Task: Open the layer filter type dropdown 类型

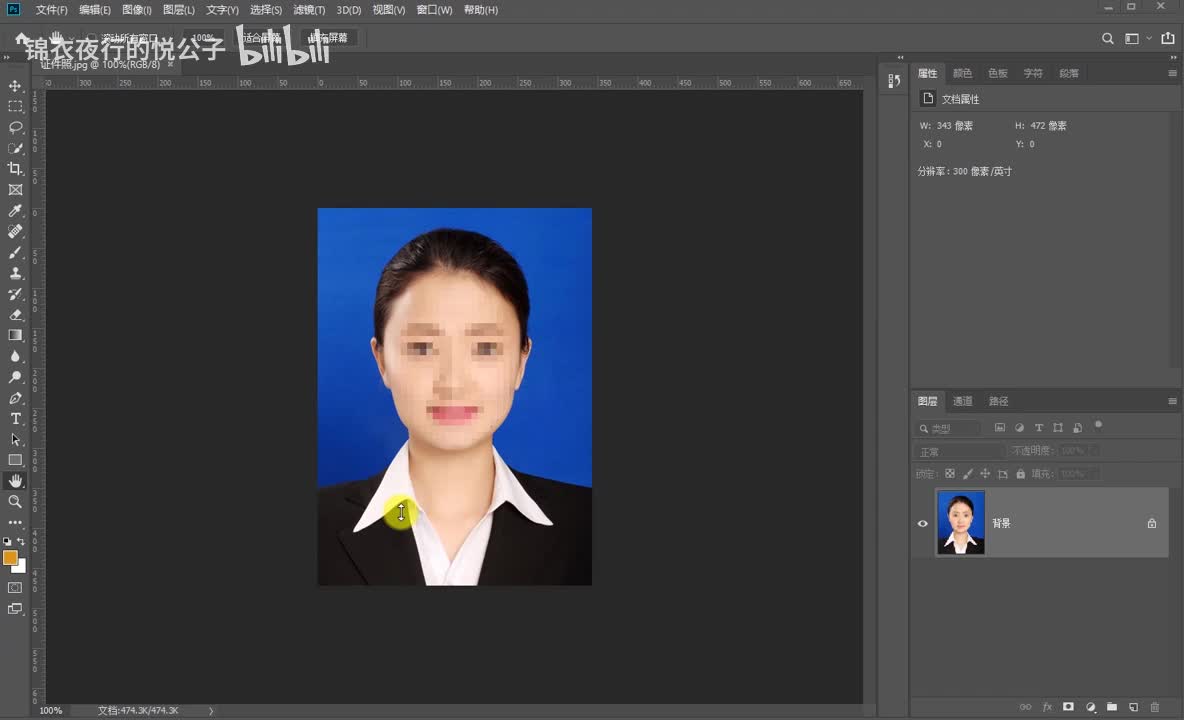Action: pos(950,428)
